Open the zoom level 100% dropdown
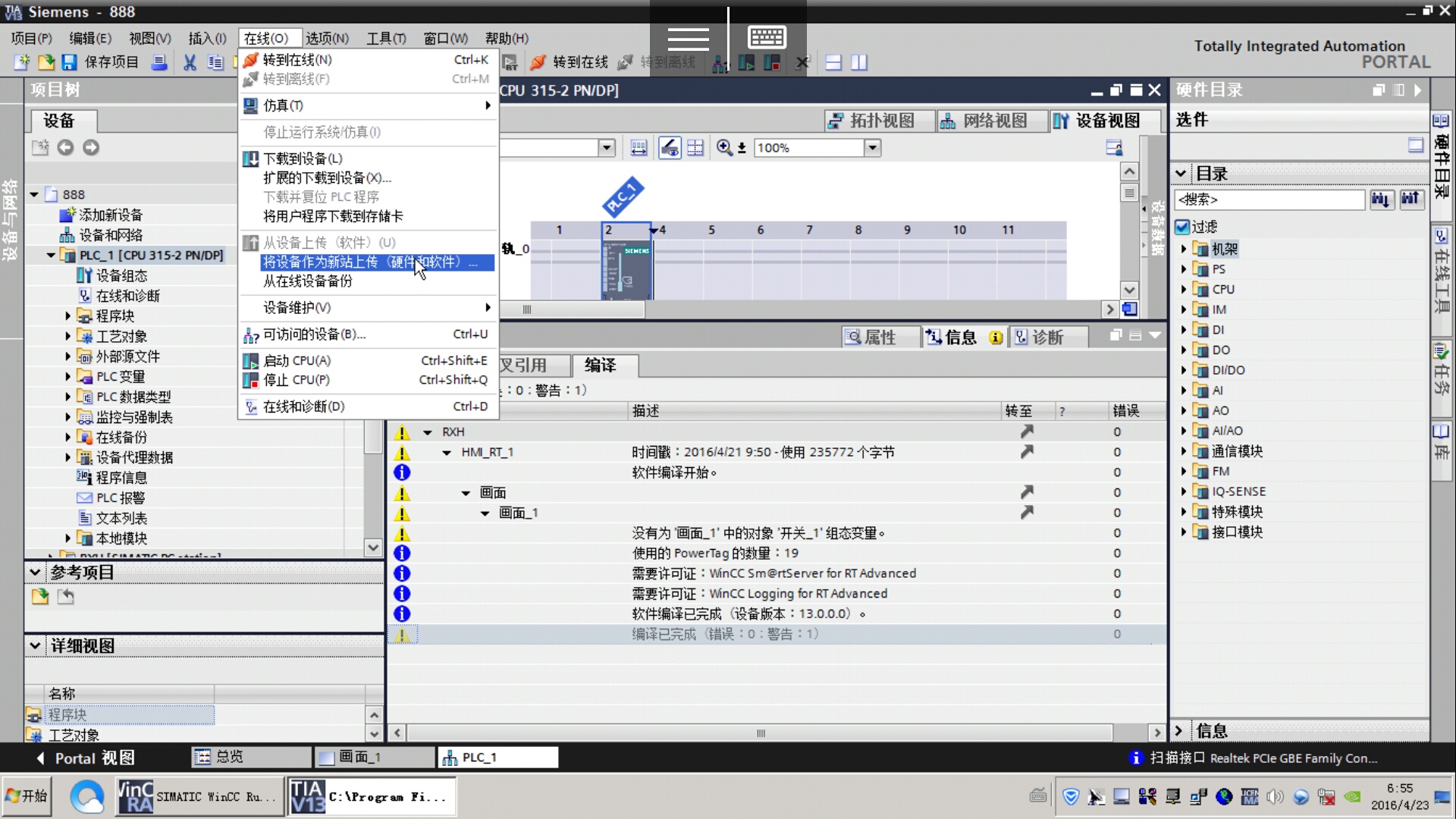The width and height of the screenshot is (1456, 819). pos(873,147)
